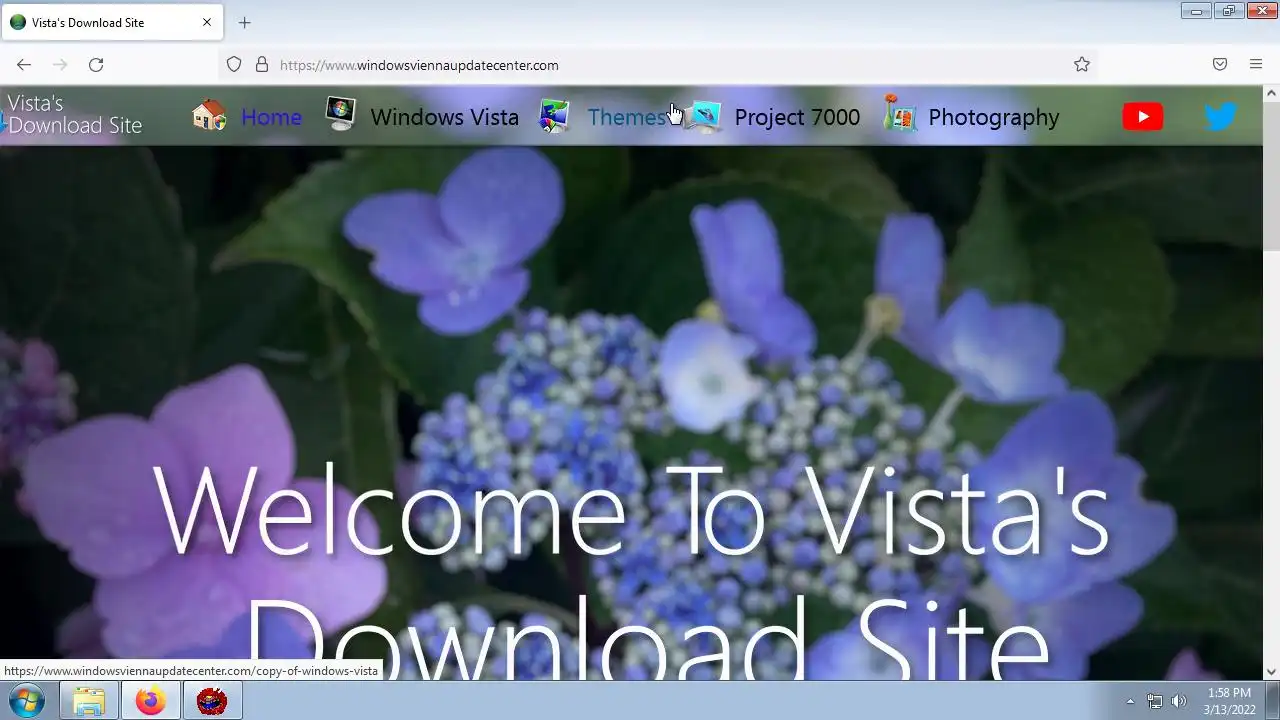The height and width of the screenshot is (720, 1280).
Task: Open Firefox application menu hamburger
Action: click(1256, 65)
